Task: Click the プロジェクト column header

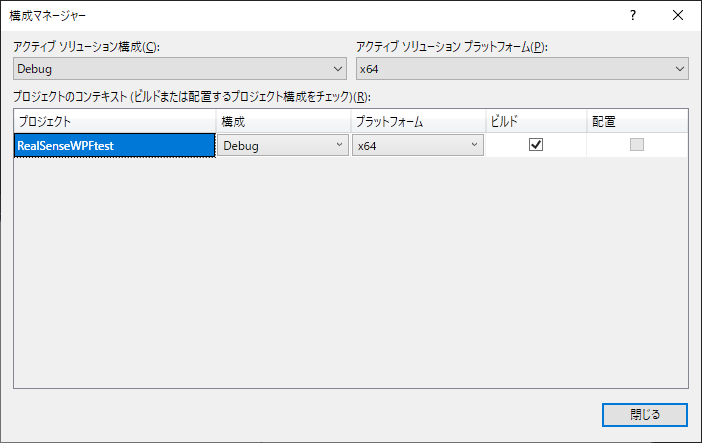Action: pyautogui.click(x=115, y=121)
